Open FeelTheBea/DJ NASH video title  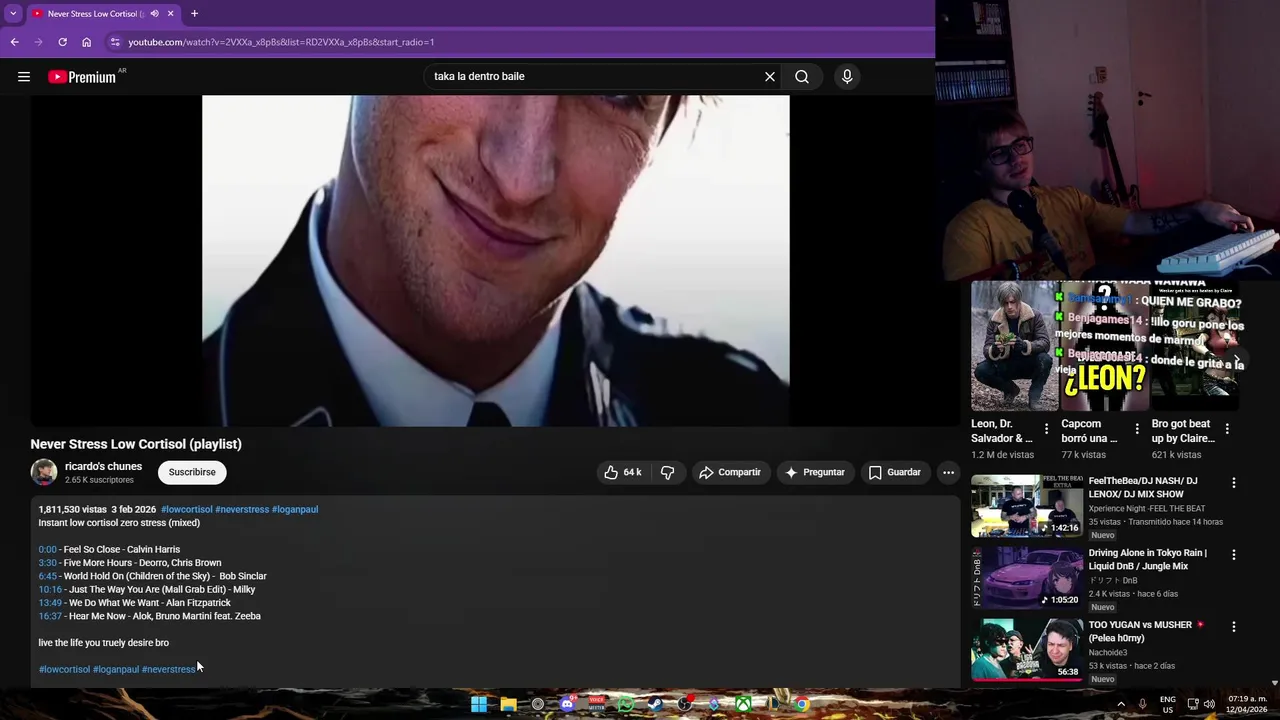[1143, 488]
